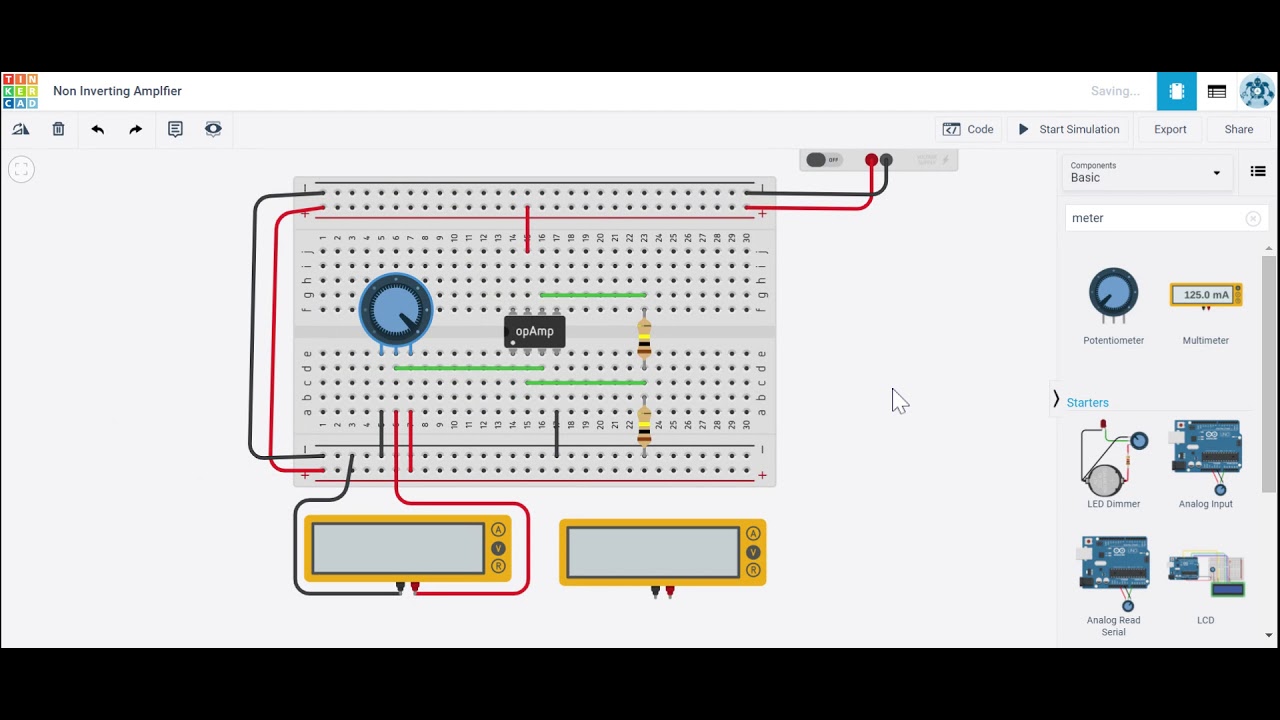1280x720 pixels.
Task: Open the Components Basic dropdown
Action: tap(1145, 173)
